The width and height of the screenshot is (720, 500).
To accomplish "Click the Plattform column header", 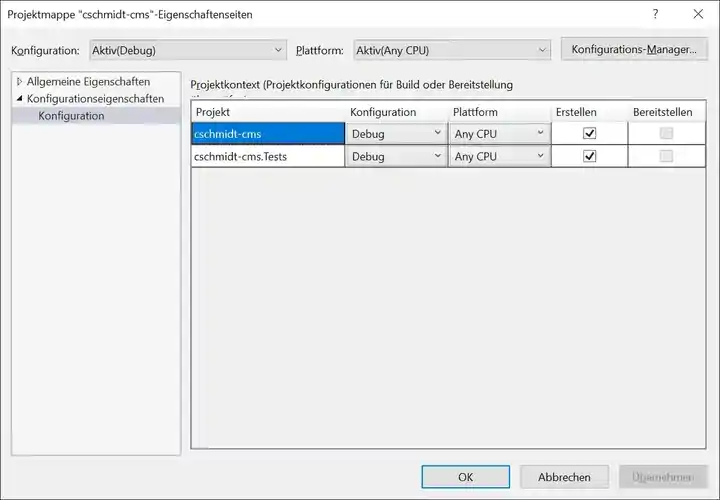I will click(x=498, y=112).
